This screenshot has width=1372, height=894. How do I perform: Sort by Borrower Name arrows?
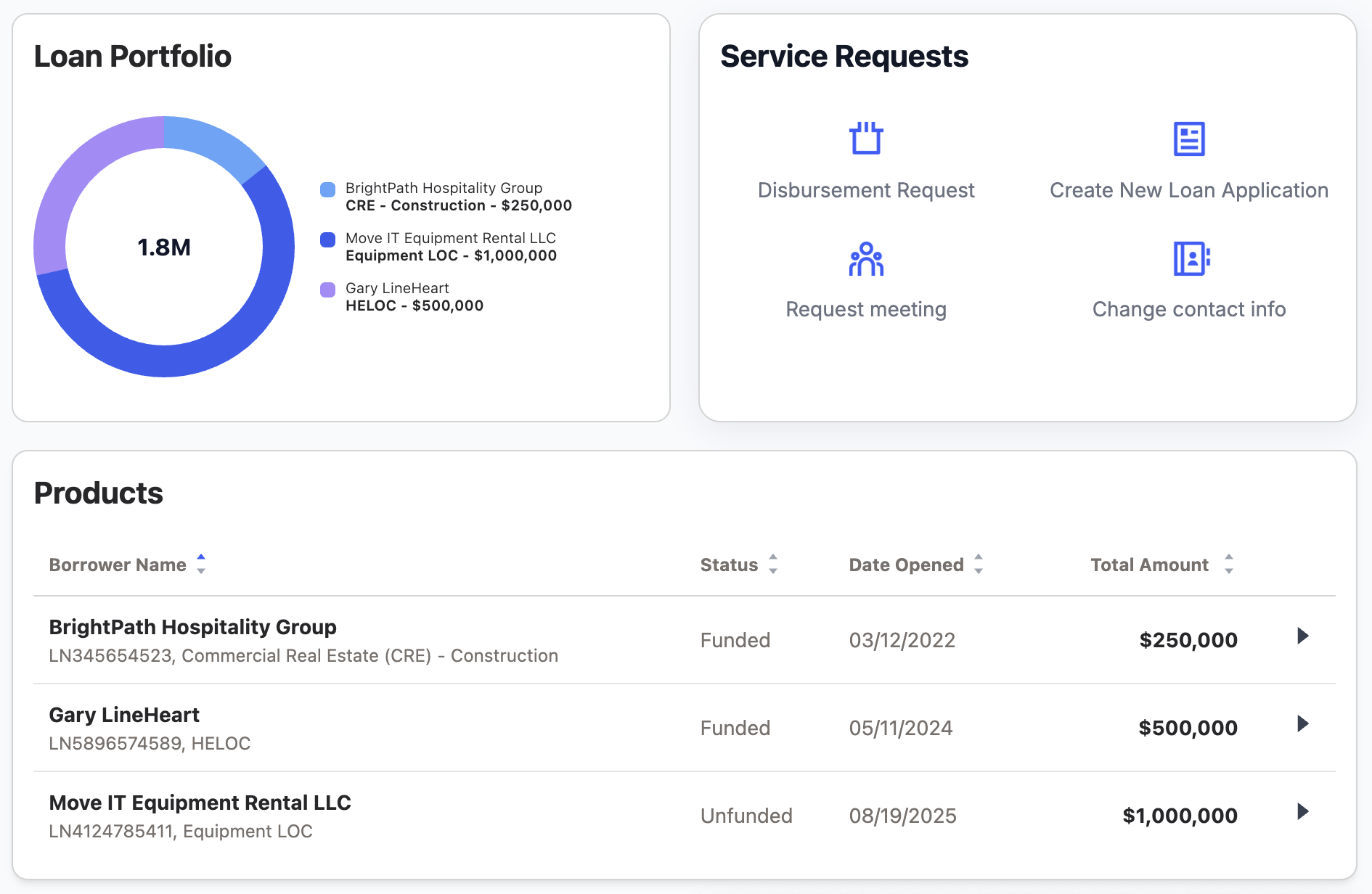201,564
